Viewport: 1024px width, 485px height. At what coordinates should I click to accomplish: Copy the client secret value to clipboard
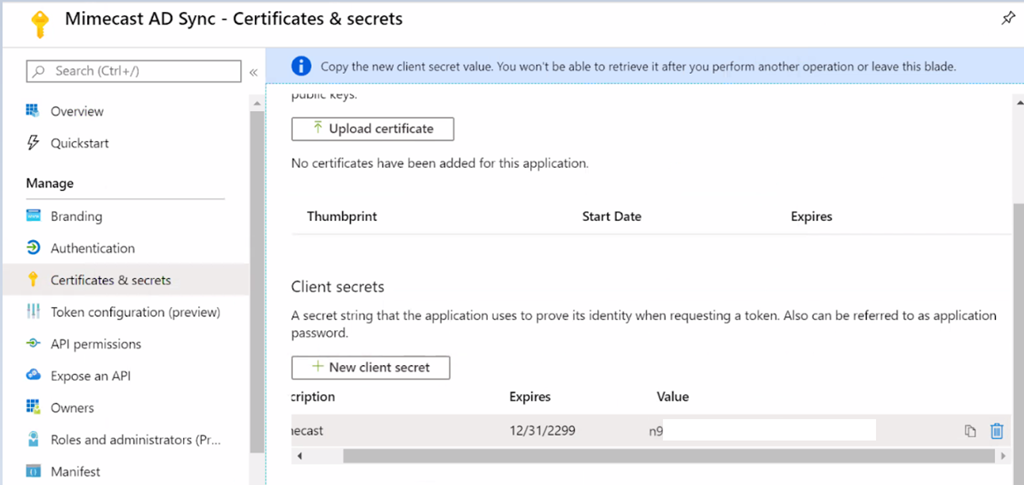(x=970, y=431)
